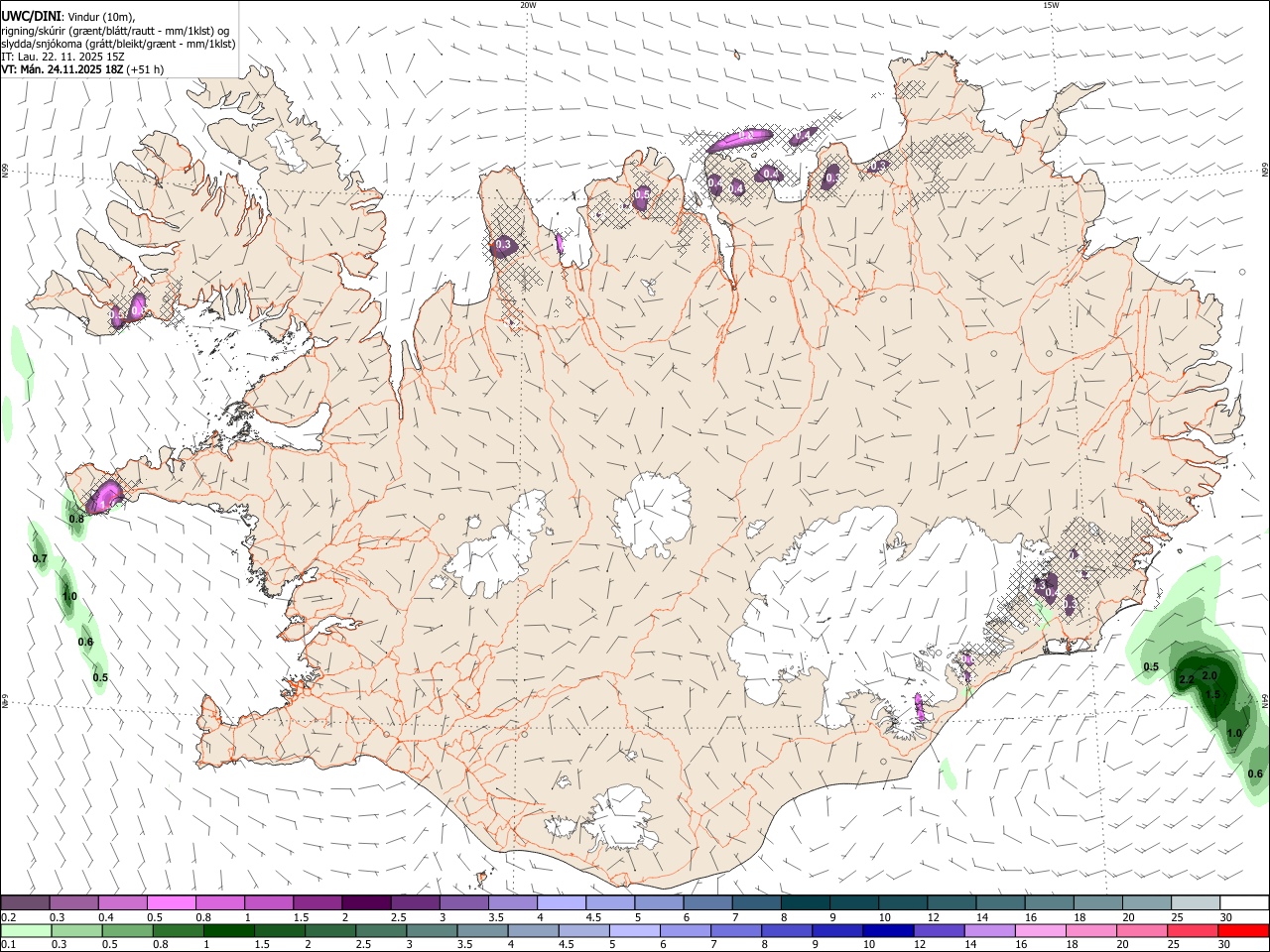Pick the light gray 25 mm snow swatch
Viewport: 1270px width, 952px height.
click(x=1196, y=902)
